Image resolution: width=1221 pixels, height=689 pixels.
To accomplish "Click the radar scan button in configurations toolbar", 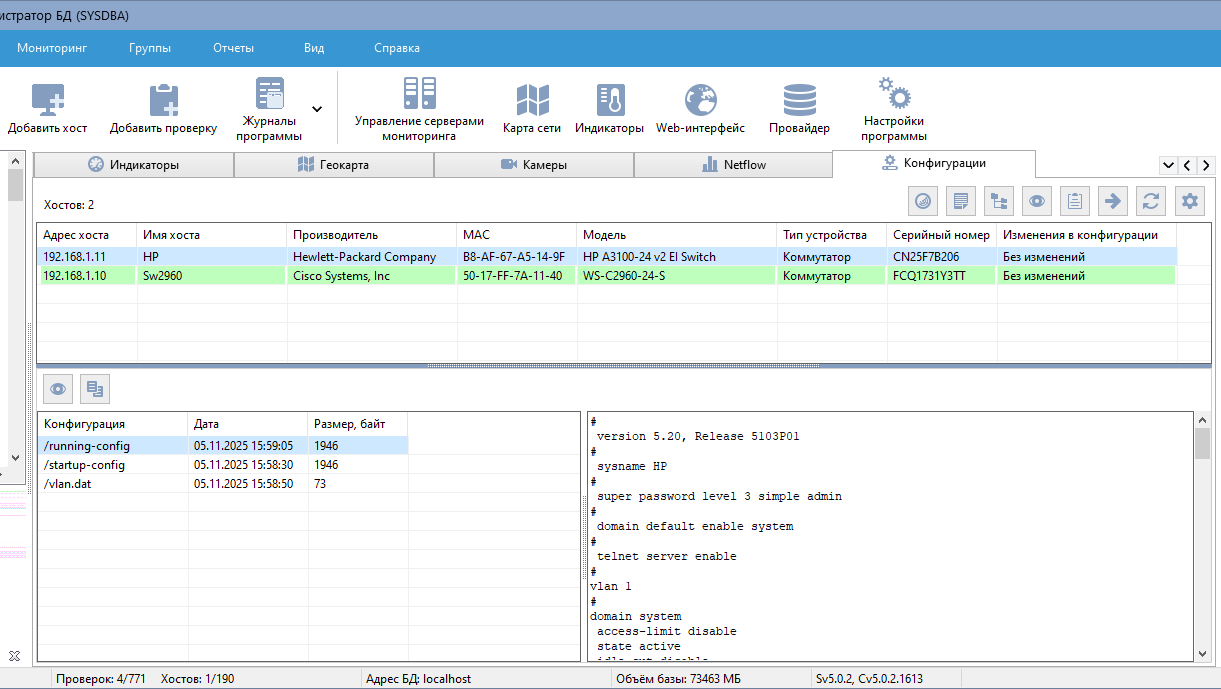I will [923, 201].
